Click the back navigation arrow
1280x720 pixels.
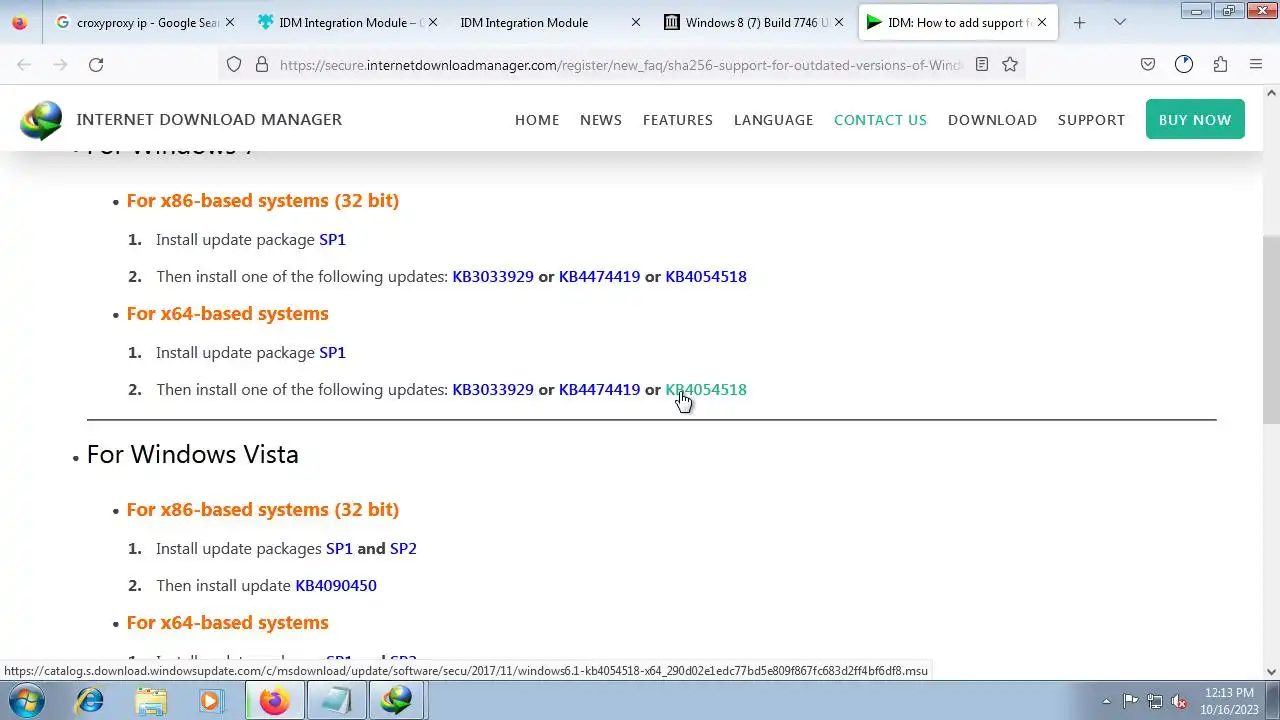(24, 64)
